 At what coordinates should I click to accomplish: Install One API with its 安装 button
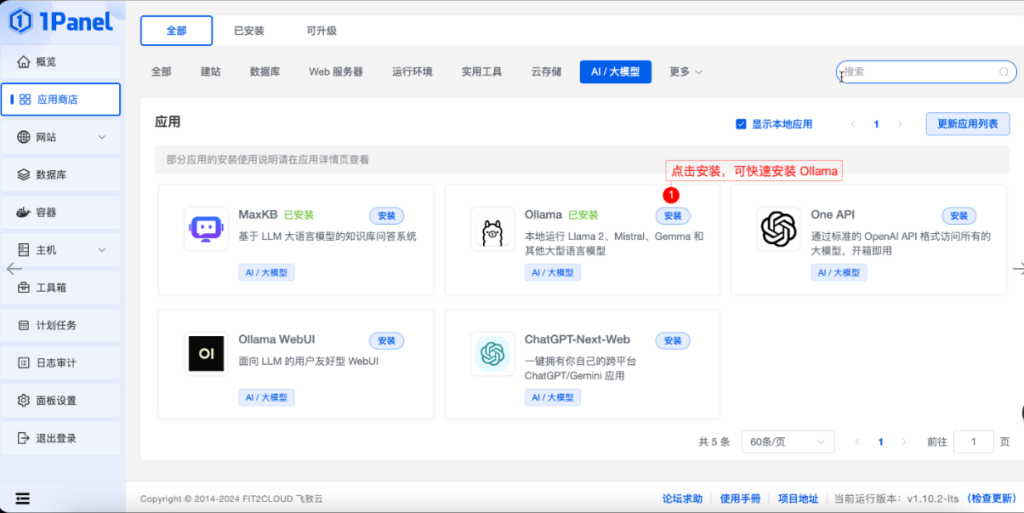(x=959, y=215)
